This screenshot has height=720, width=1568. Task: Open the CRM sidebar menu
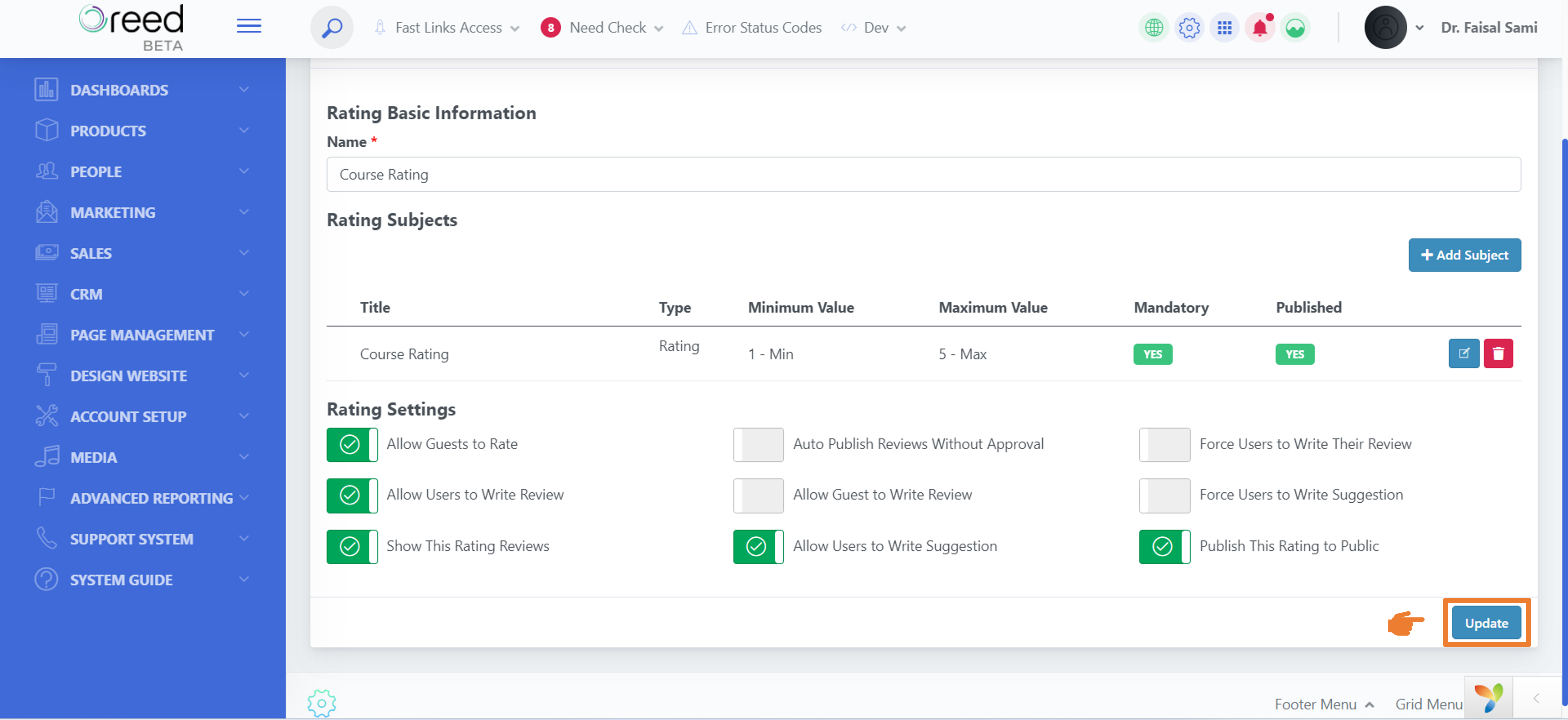[143, 294]
